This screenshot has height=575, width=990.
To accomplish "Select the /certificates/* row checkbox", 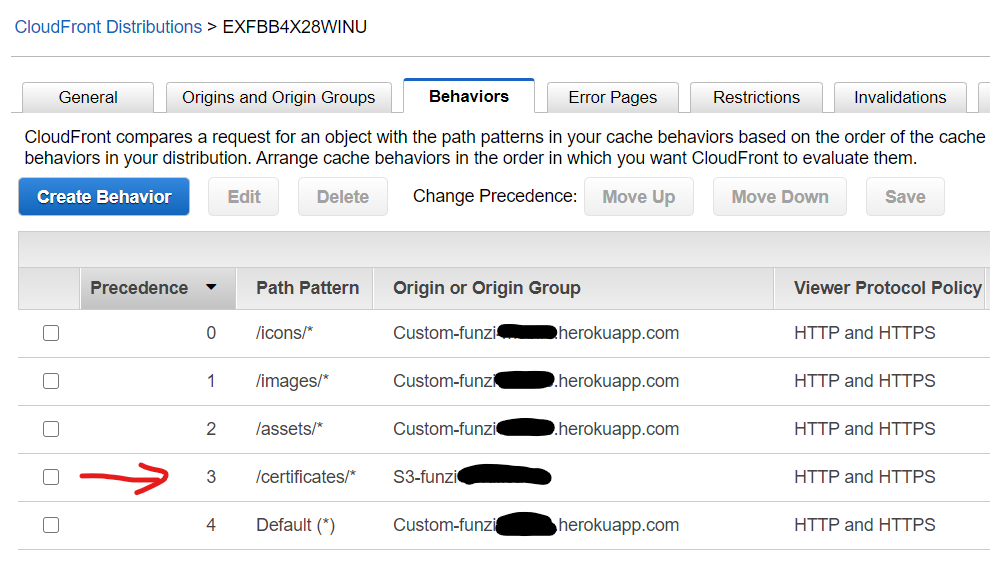I will coord(51,477).
